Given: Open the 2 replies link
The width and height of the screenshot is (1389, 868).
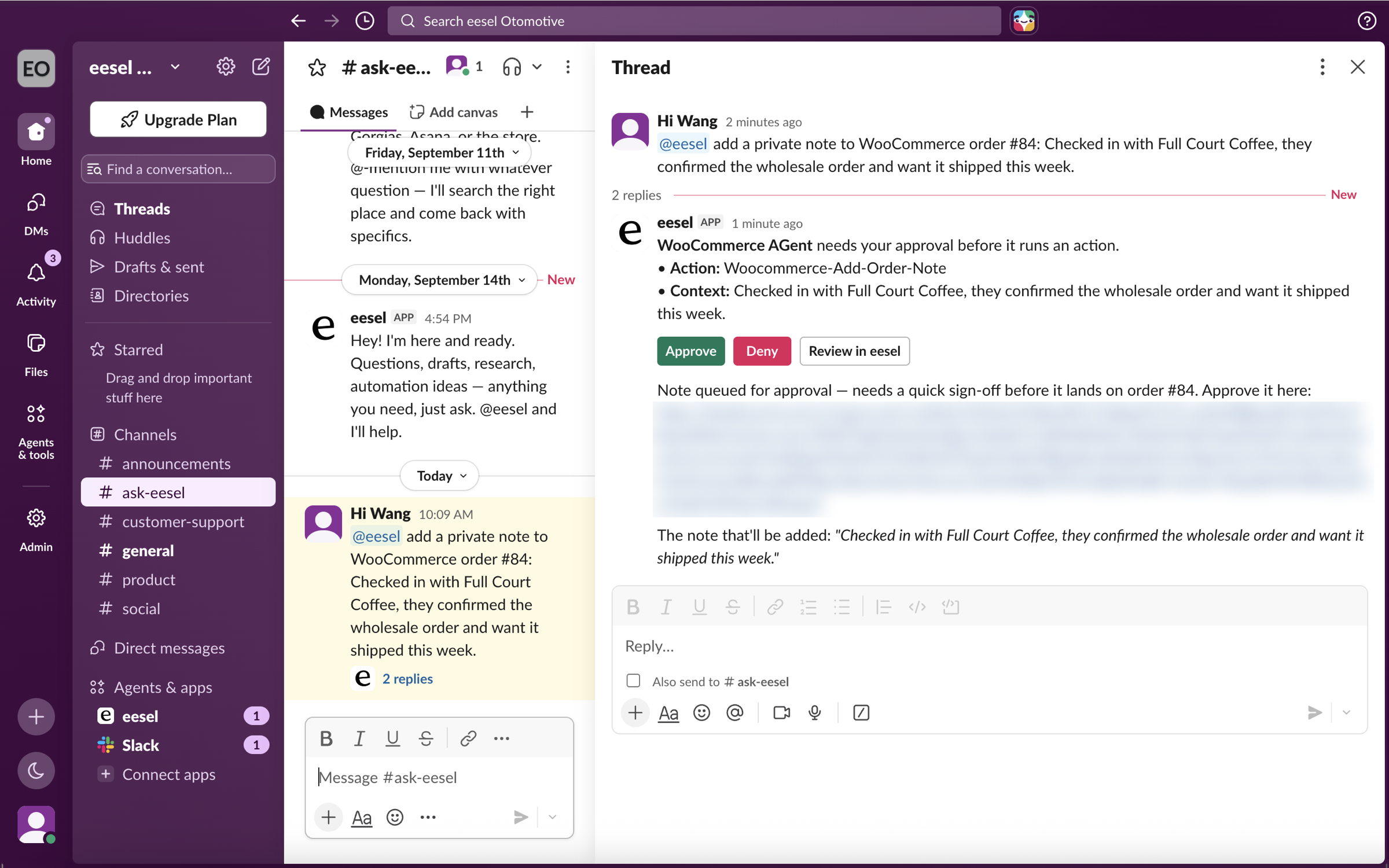Looking at the screenshot, I should coord(407,678).
